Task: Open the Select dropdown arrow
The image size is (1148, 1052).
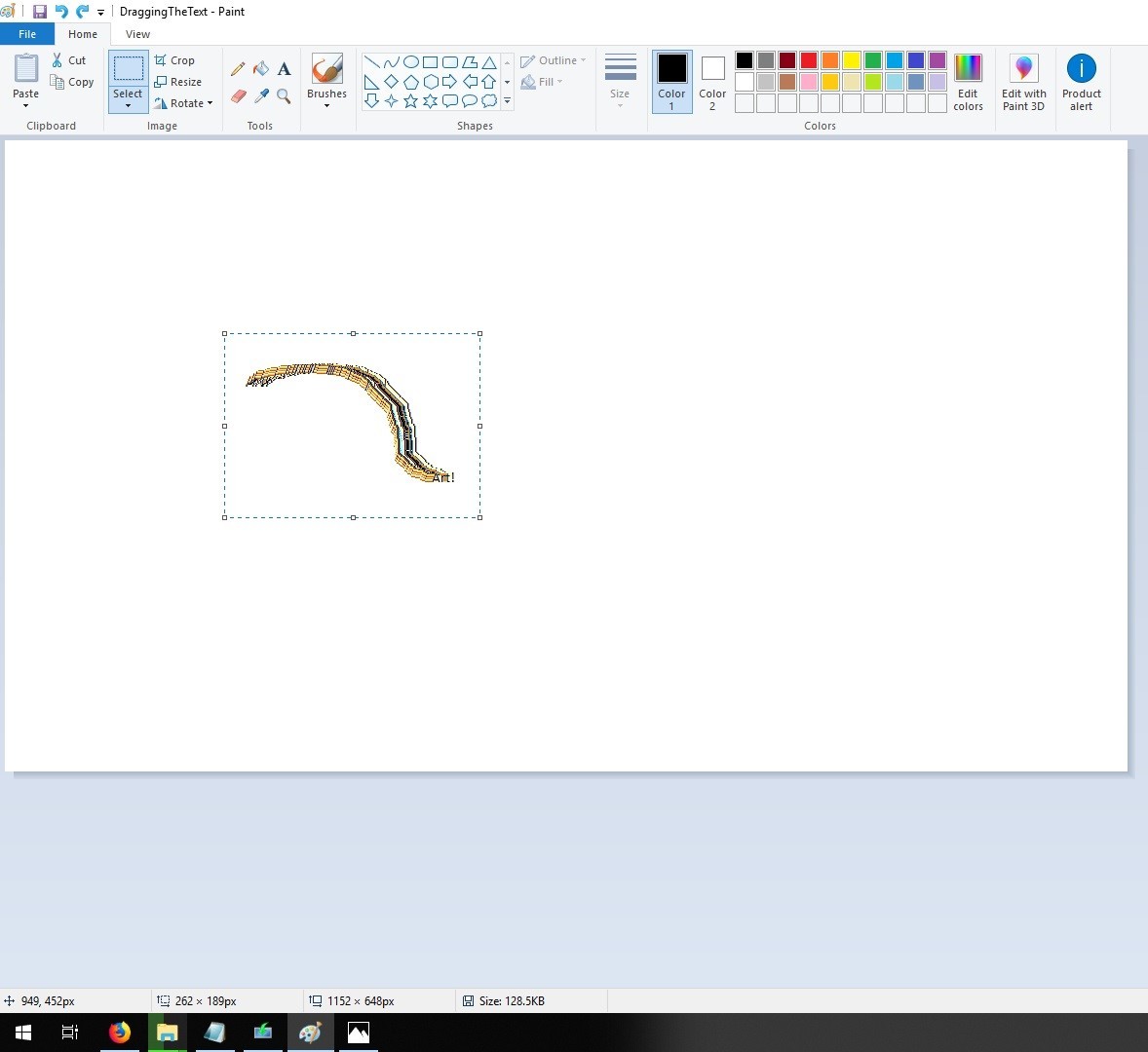Action: [128, 106]
